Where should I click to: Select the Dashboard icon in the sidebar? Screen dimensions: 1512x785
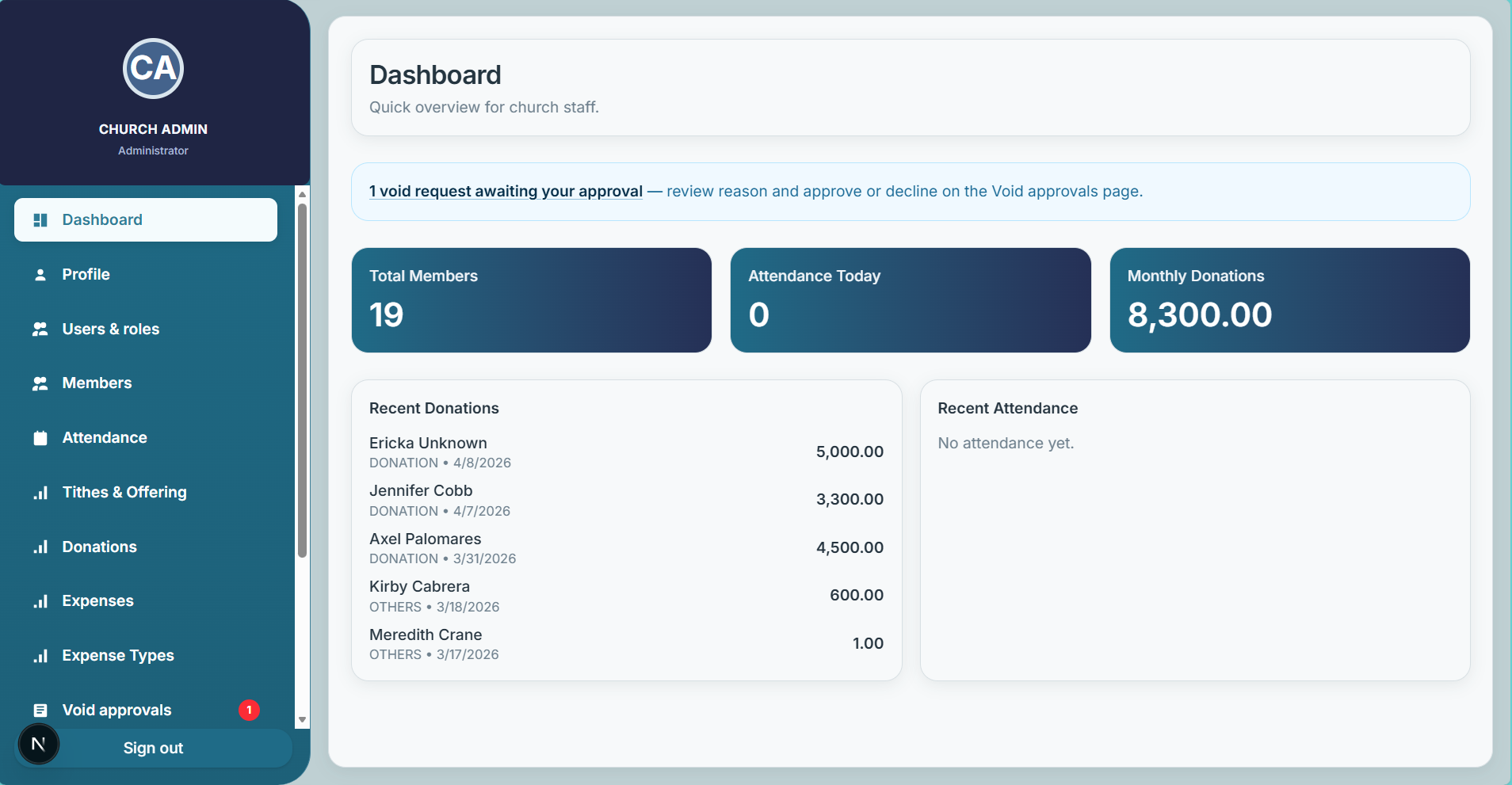click(x=40, y=219)
